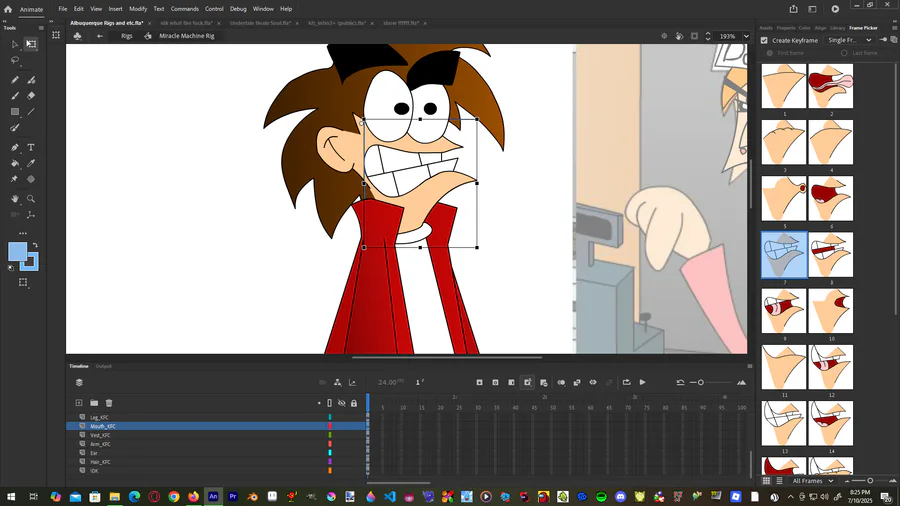900x506 pixels.
Task: Click the Rigs breadcrumb link
Action: tap(127, 36)
